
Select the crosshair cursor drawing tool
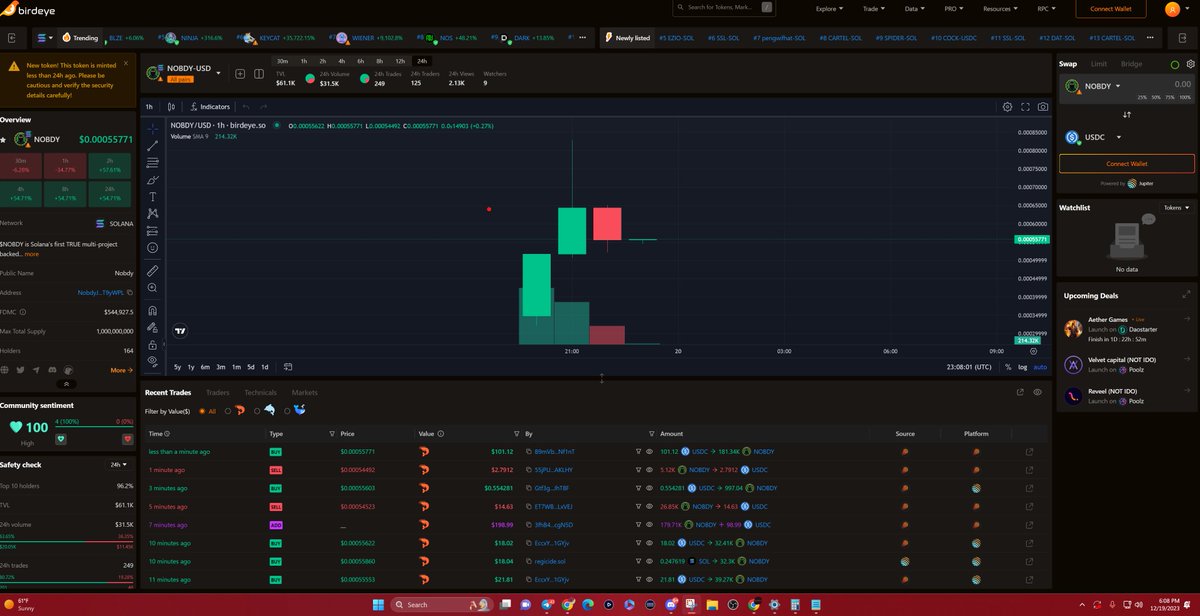(x=153, y=128)
